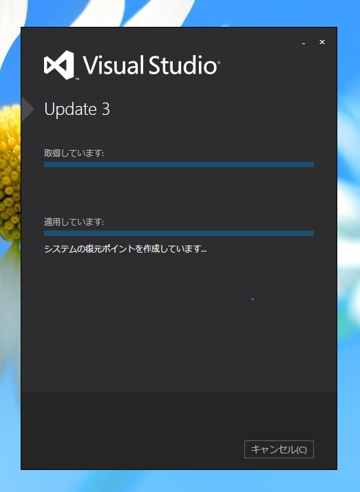Screen dimensions: 360x492
Task: Minimize the Visual Studio installer window
Action: [303, 43]
